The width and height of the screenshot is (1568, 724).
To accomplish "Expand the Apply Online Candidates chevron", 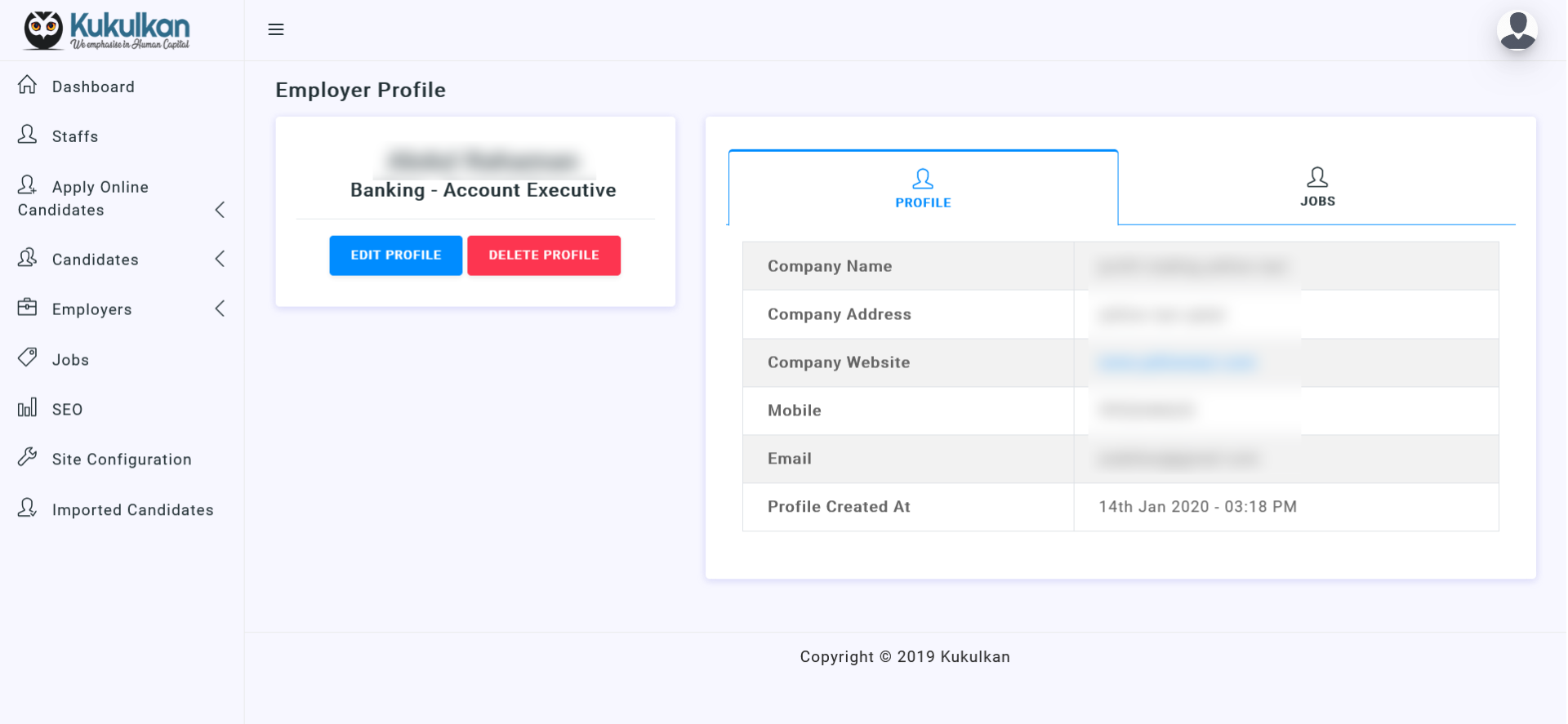I will coord(220,210).
